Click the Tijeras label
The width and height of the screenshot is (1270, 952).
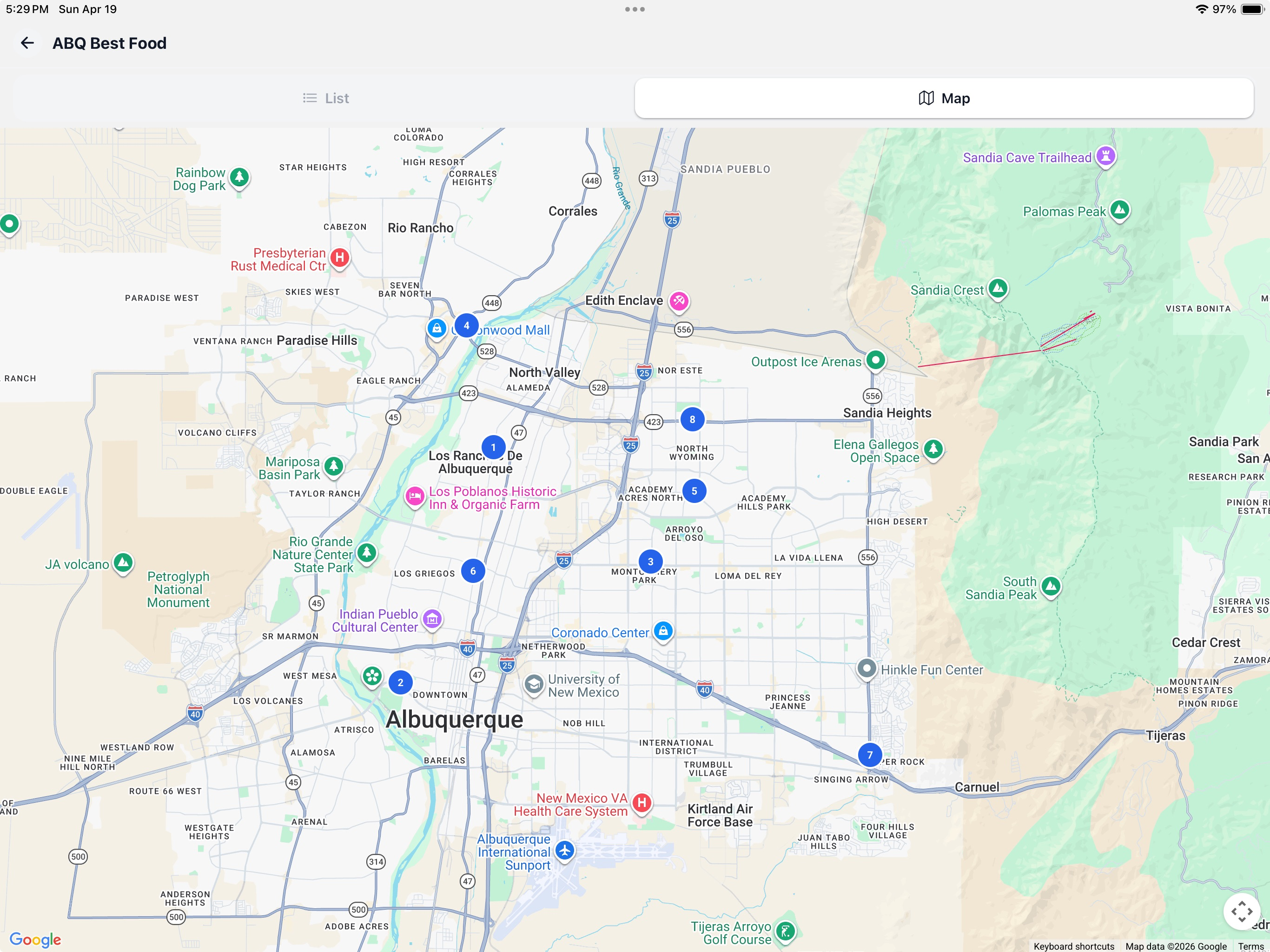point(1165,735)
